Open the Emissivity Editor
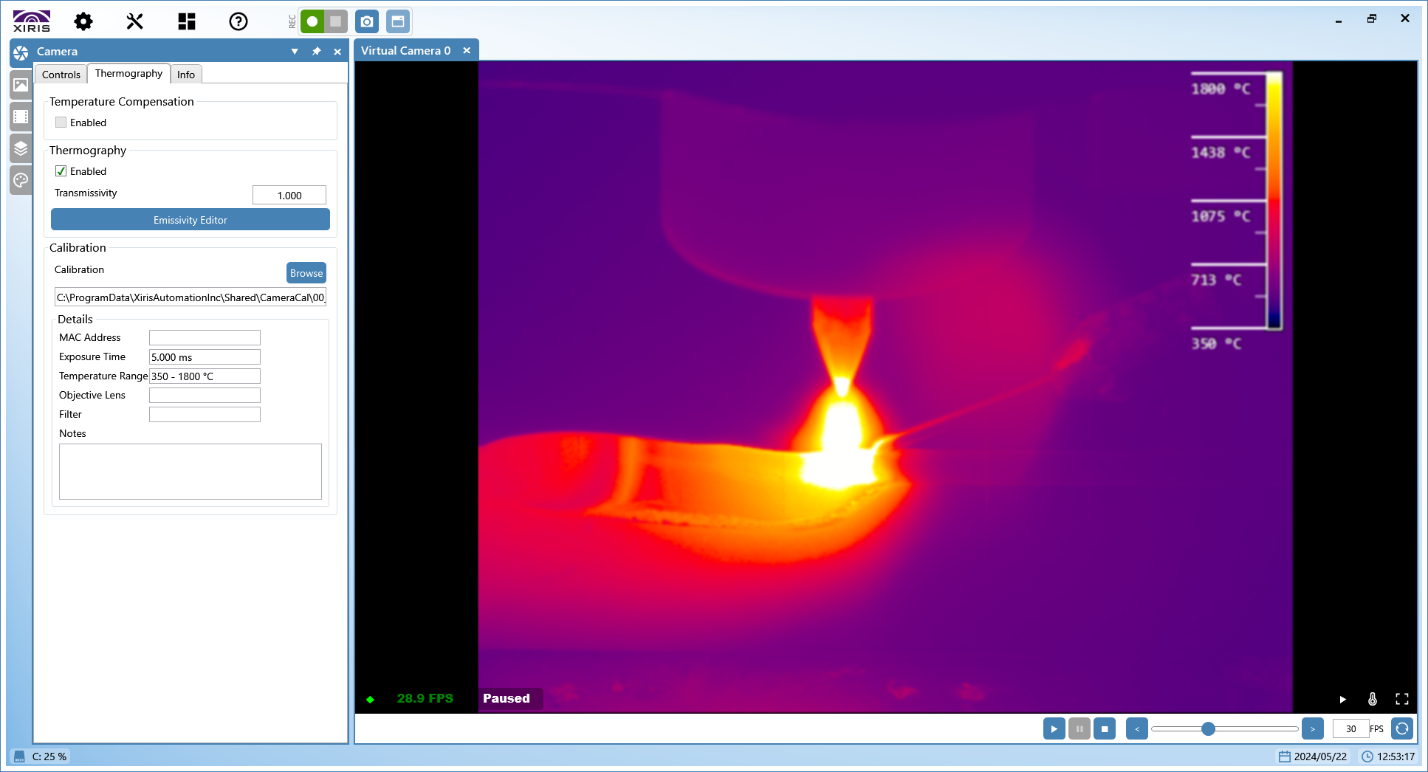This screenshot has width=1428, height=772. (x=190, y=219)
